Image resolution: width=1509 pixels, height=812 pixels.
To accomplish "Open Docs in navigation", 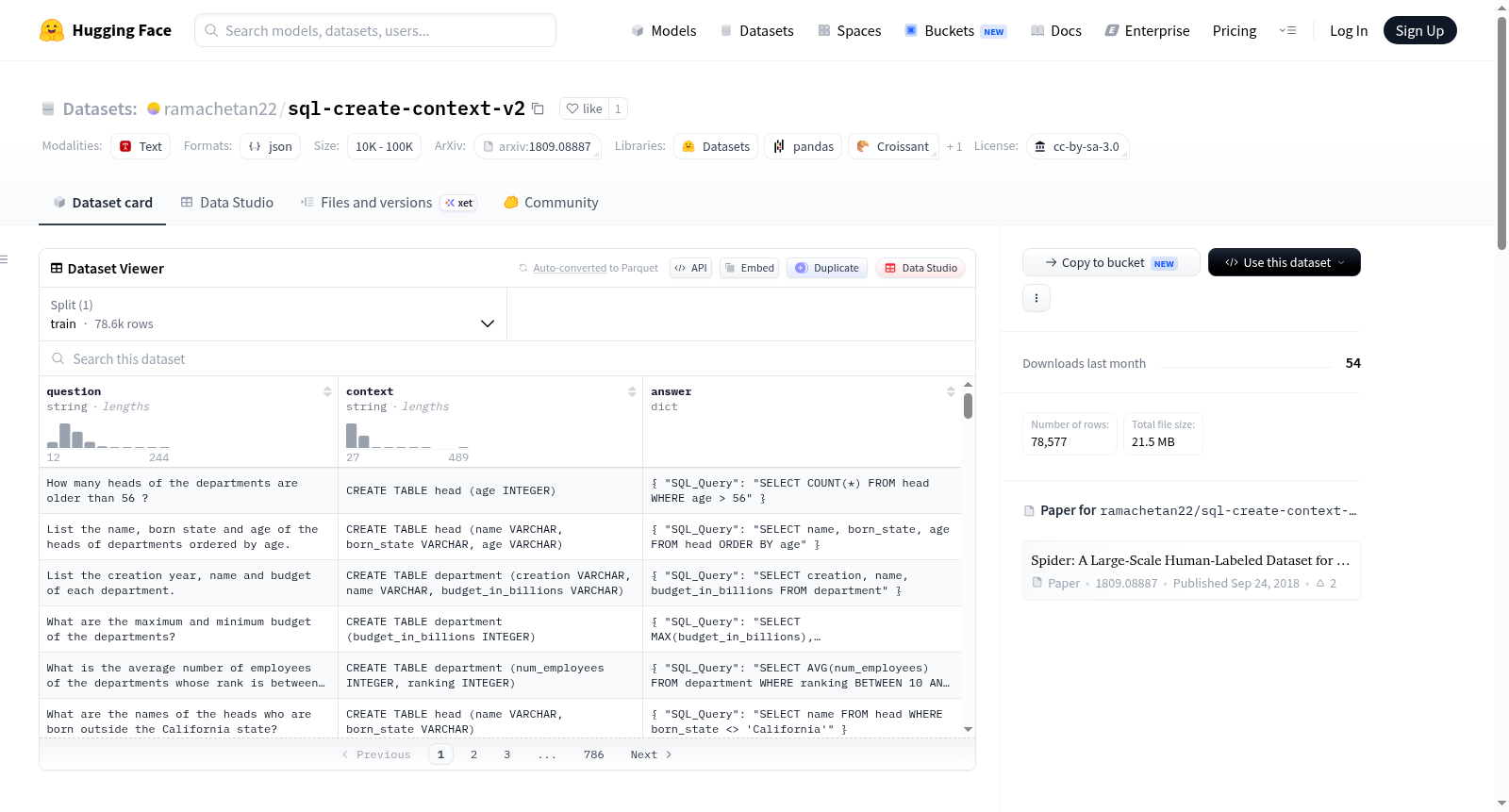I will 1056,30.
